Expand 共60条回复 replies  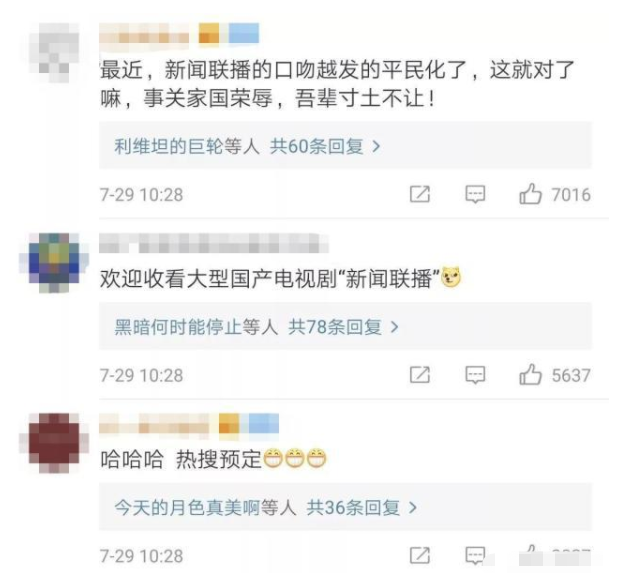tap(325, 146)
